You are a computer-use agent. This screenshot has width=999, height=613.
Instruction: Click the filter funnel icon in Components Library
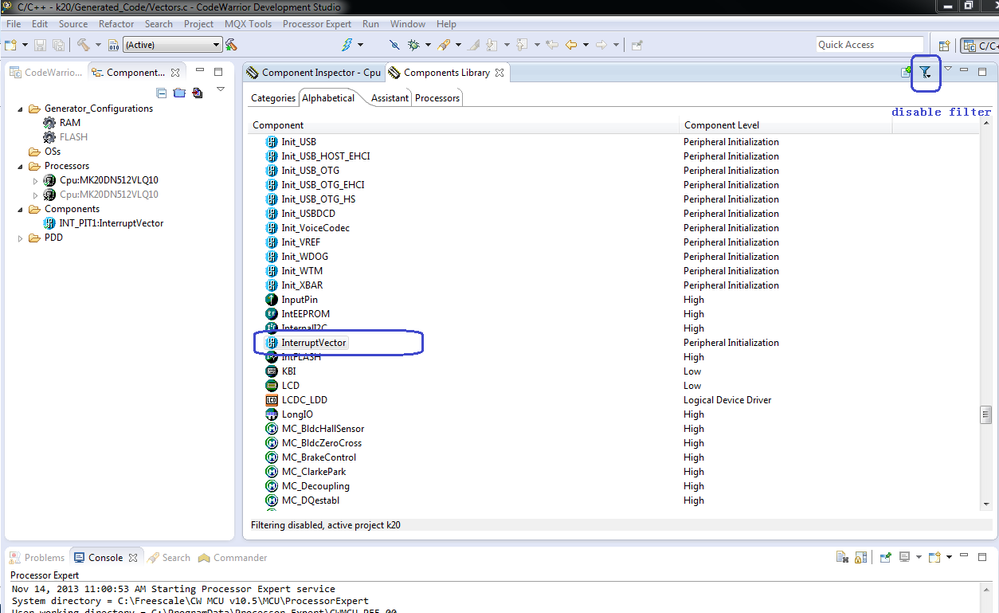coord(925,73)
